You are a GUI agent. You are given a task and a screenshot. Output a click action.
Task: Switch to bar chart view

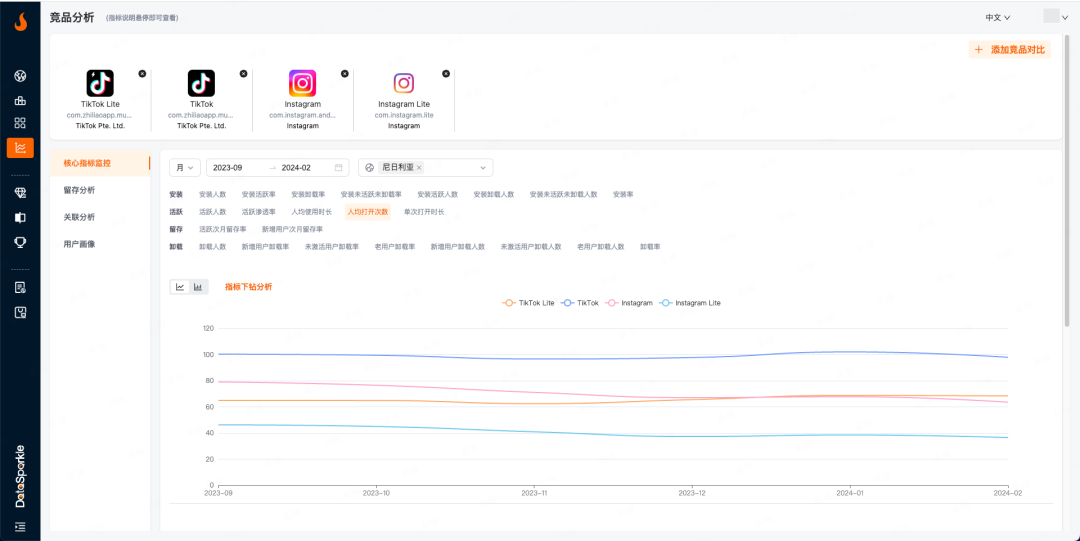click(x=198, y=287)
